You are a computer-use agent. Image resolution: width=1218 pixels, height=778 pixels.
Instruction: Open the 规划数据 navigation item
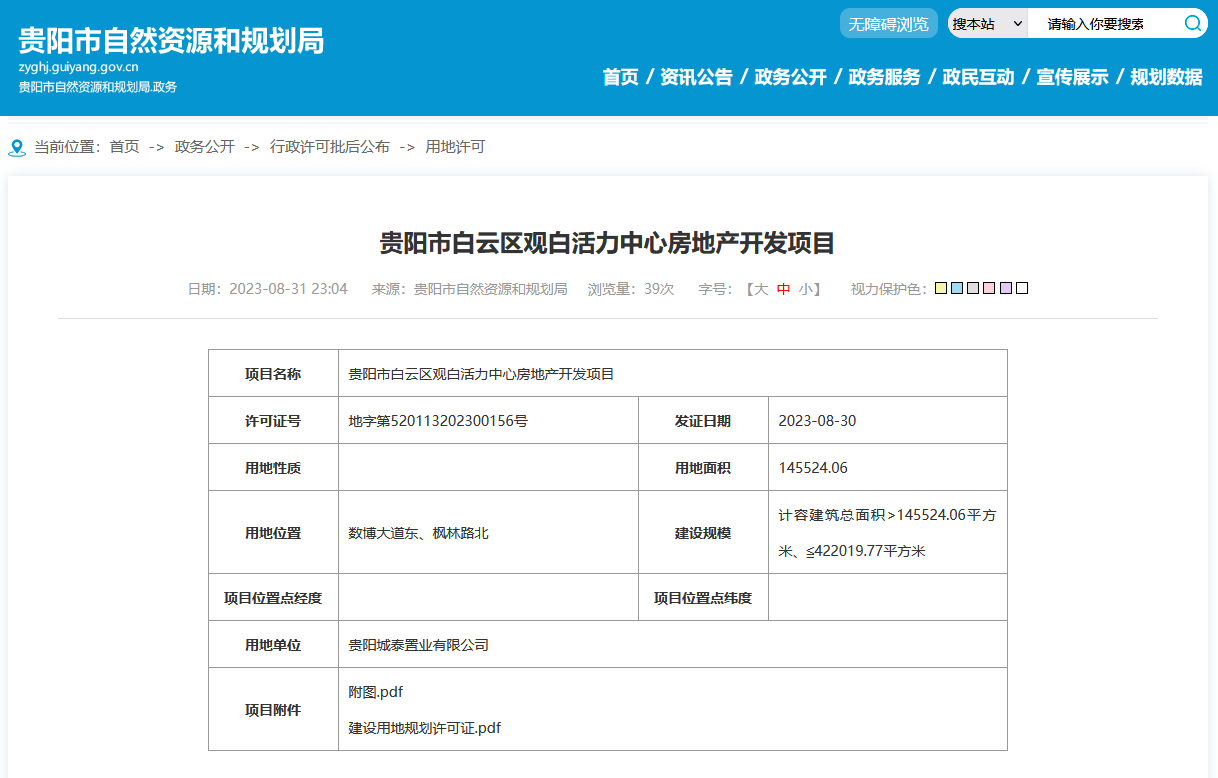[x=1166, y=77]
